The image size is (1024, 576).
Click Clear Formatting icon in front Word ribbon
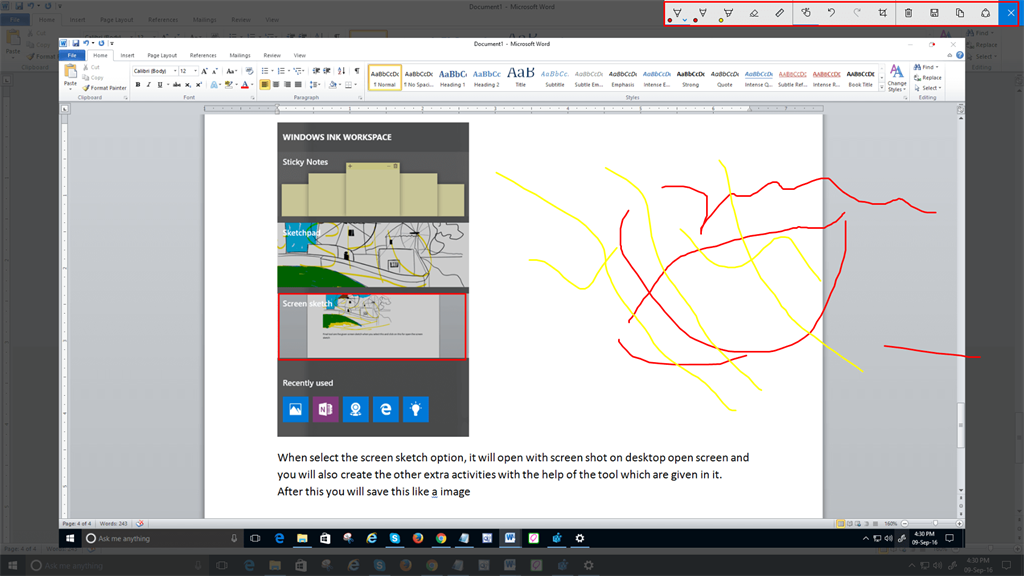pos(249,71)
